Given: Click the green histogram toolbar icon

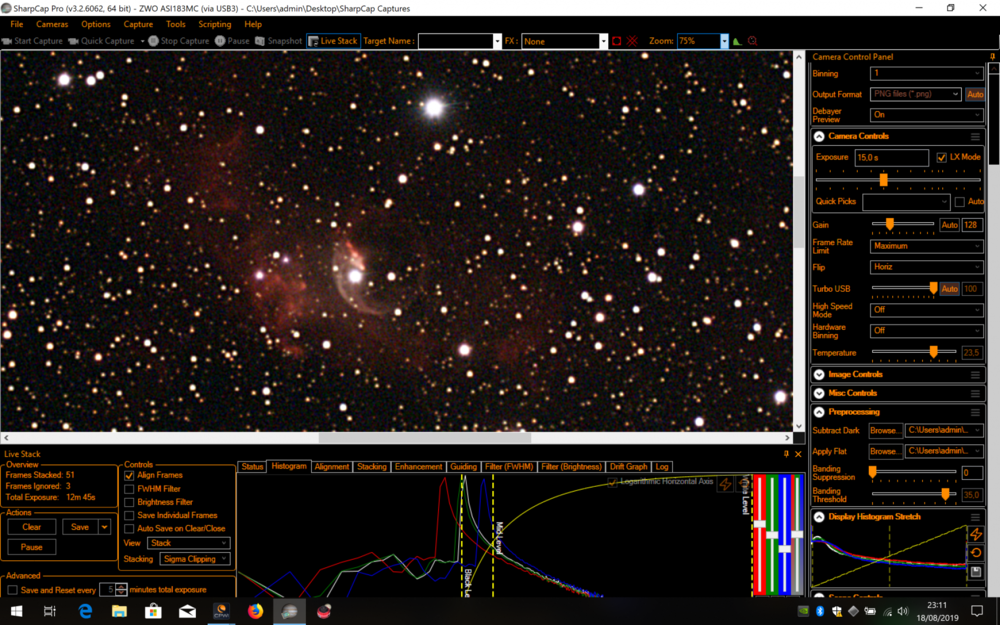Looking at the screenshot, I should (737, 41).
